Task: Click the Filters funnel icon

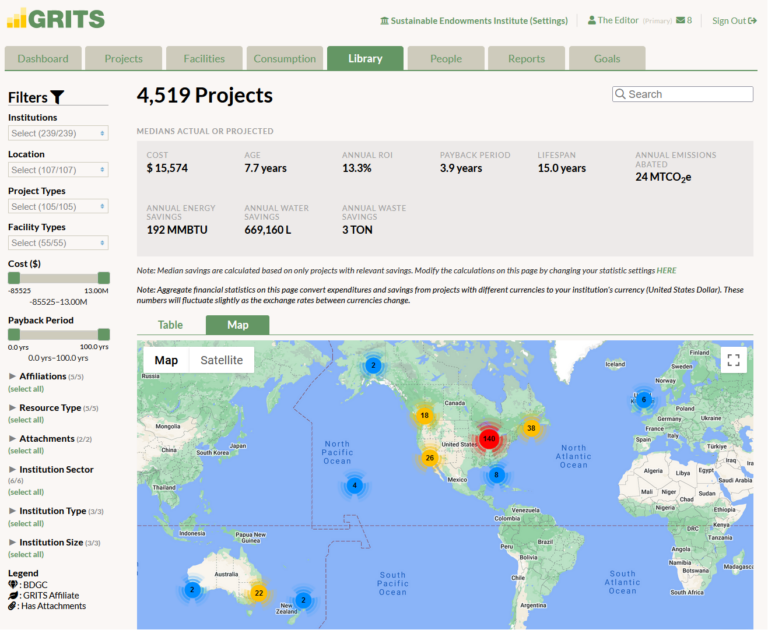Action: (58, 98)
